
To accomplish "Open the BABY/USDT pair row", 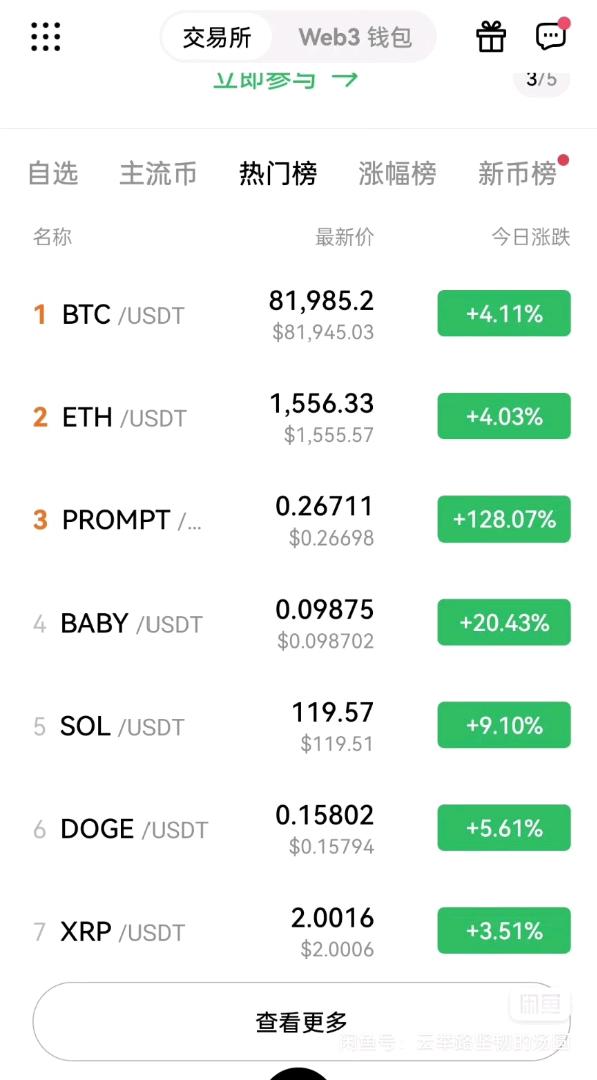I will click(x=298, y=623).
